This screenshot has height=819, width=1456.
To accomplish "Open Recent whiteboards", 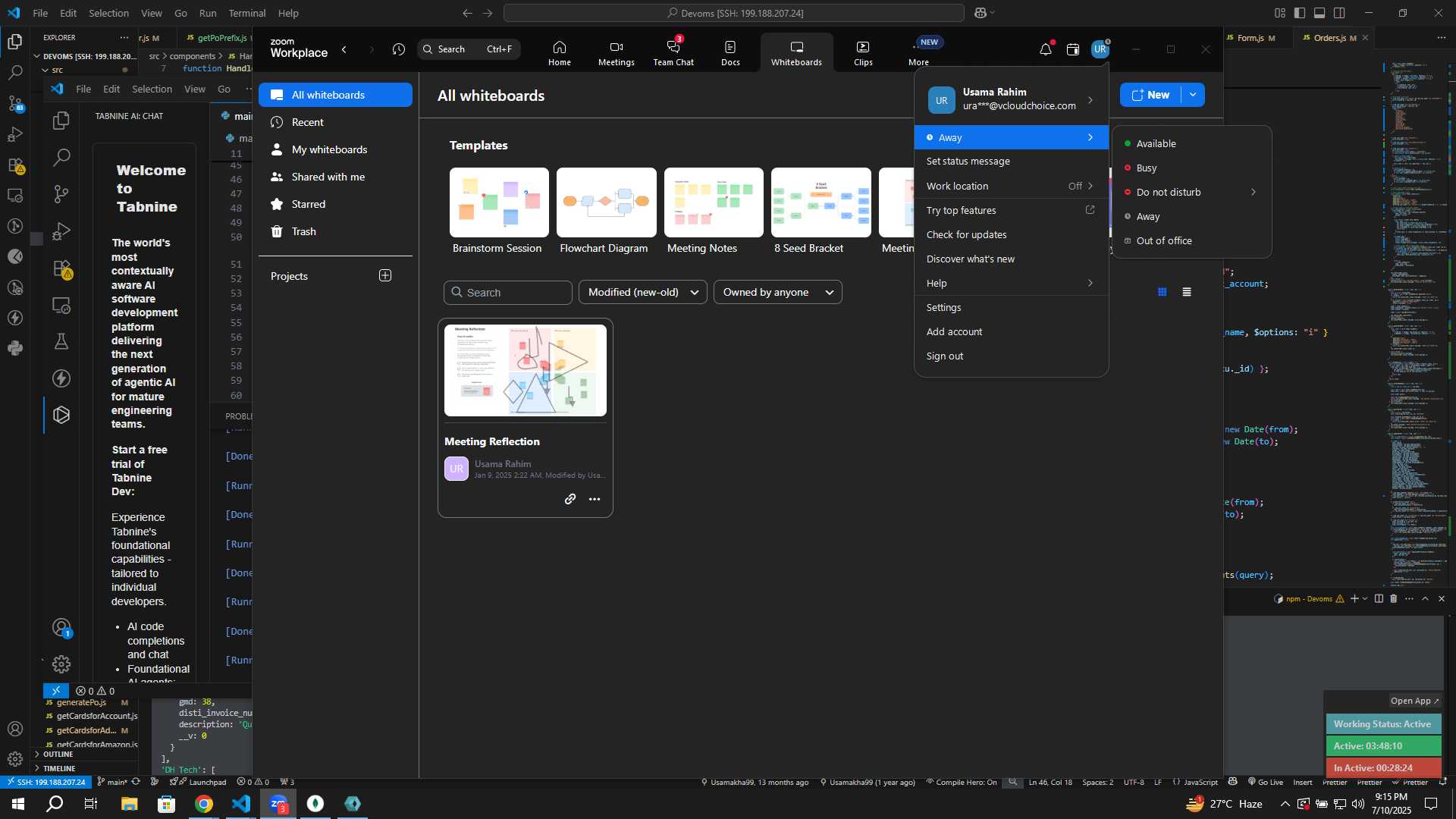I will (335, 122).
